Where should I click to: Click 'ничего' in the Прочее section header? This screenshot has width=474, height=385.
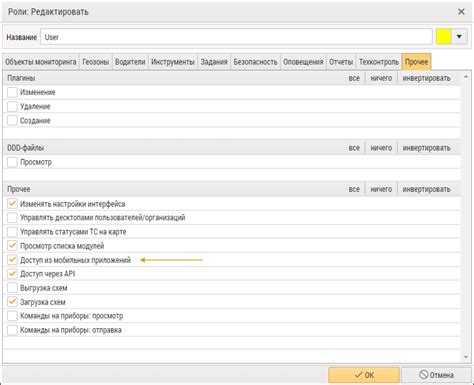point(381,189)
